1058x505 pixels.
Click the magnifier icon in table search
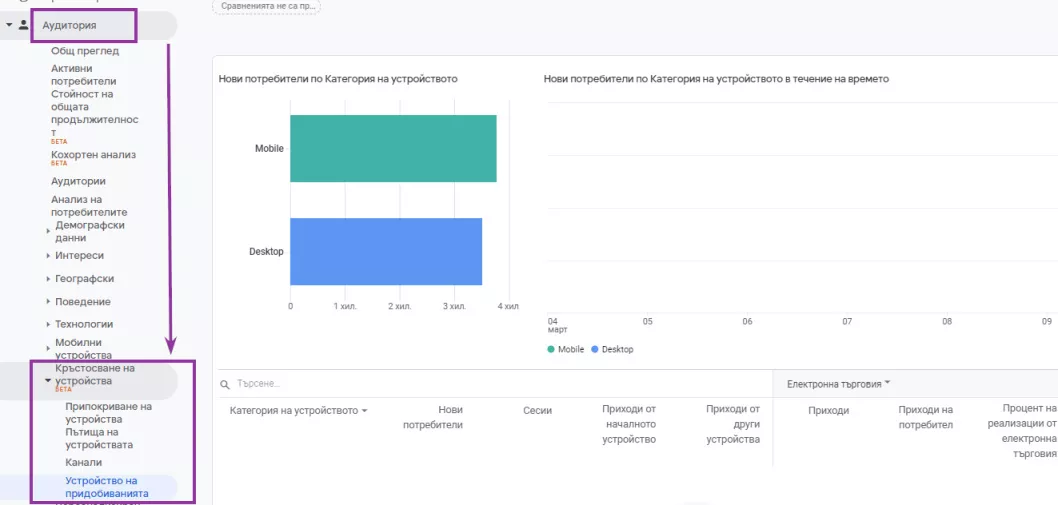pyautogui.click(x=225, y=384)
